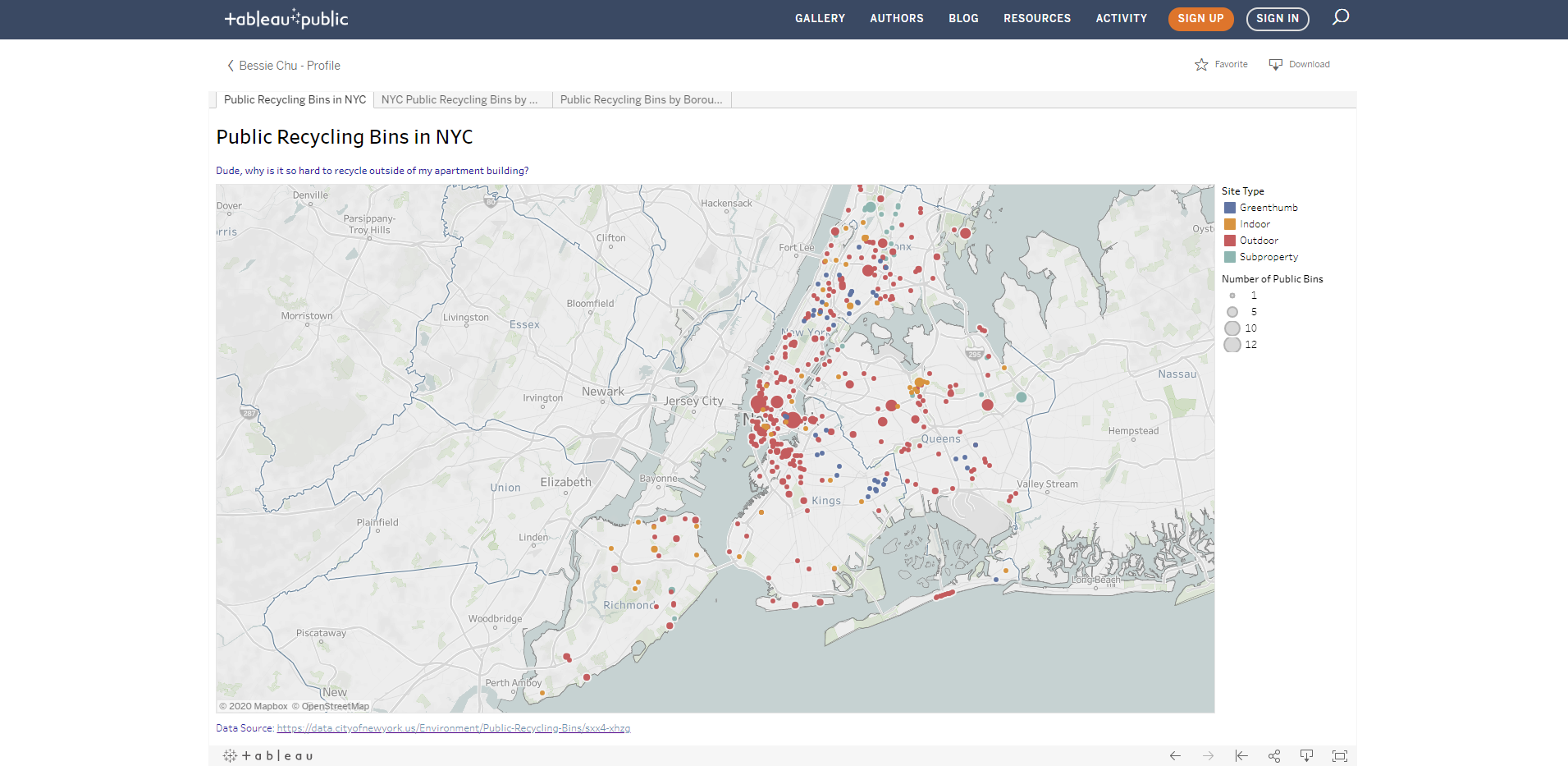The height and width of the screenshot is (766, 1568).
Task: Open the GALLERY menu item
Action: [819, 18]
